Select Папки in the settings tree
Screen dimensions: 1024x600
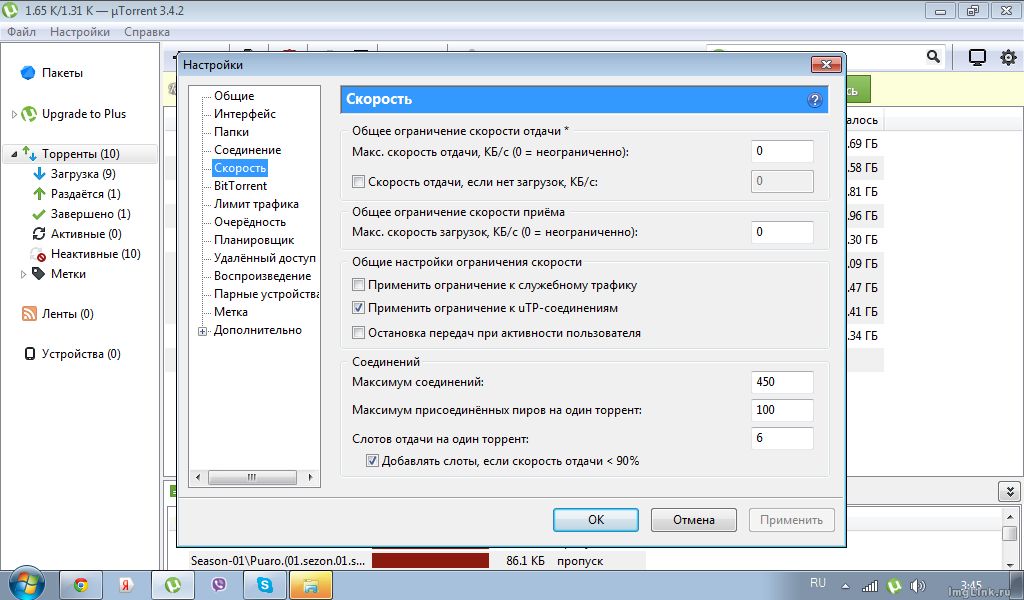pos(231,132)
